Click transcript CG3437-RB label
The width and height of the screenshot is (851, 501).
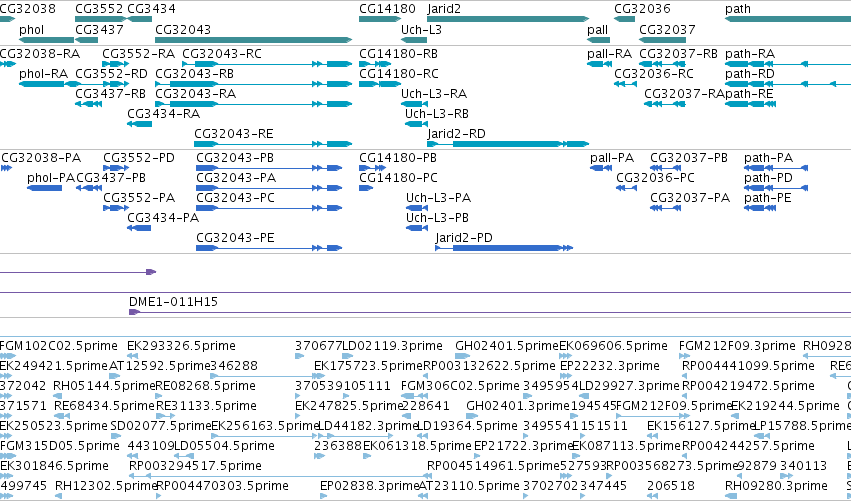click(x=111, y=94)
